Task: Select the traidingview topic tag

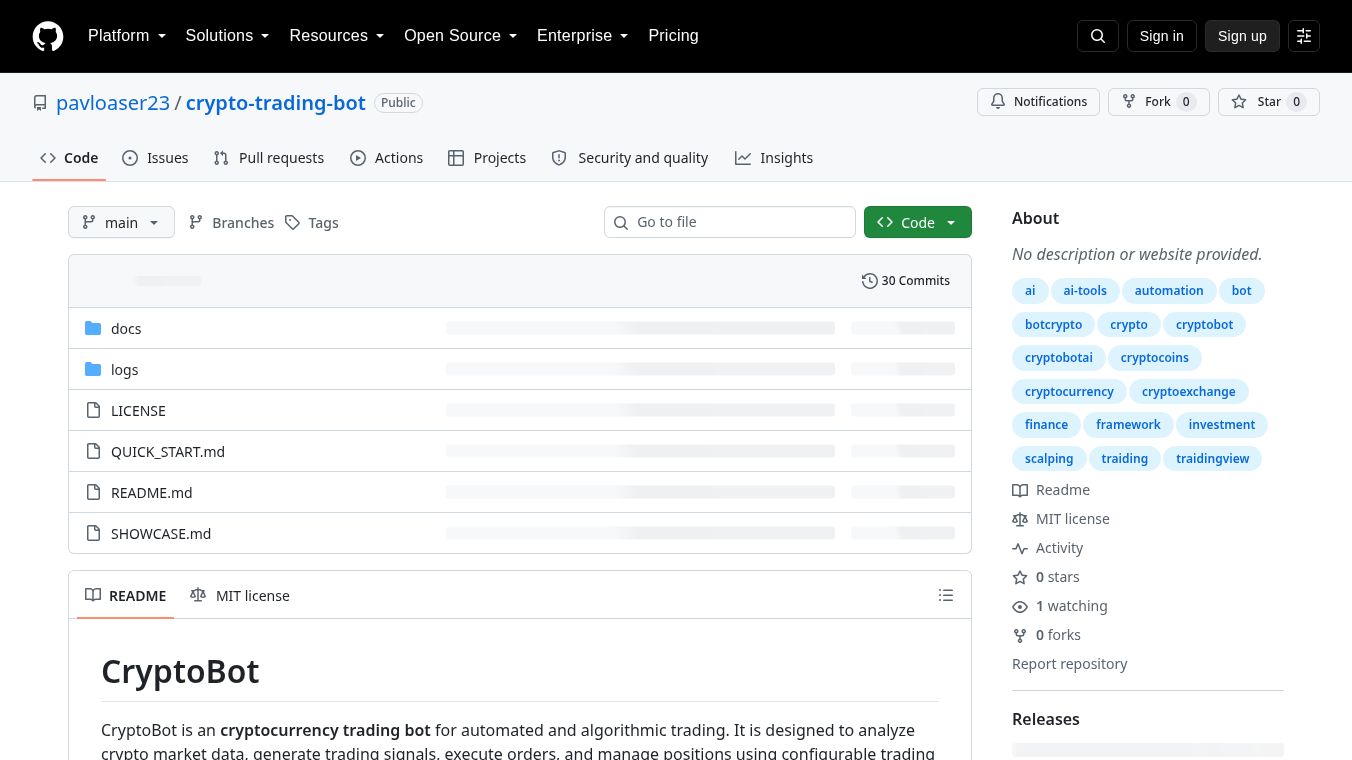Action: point(1213,458)
